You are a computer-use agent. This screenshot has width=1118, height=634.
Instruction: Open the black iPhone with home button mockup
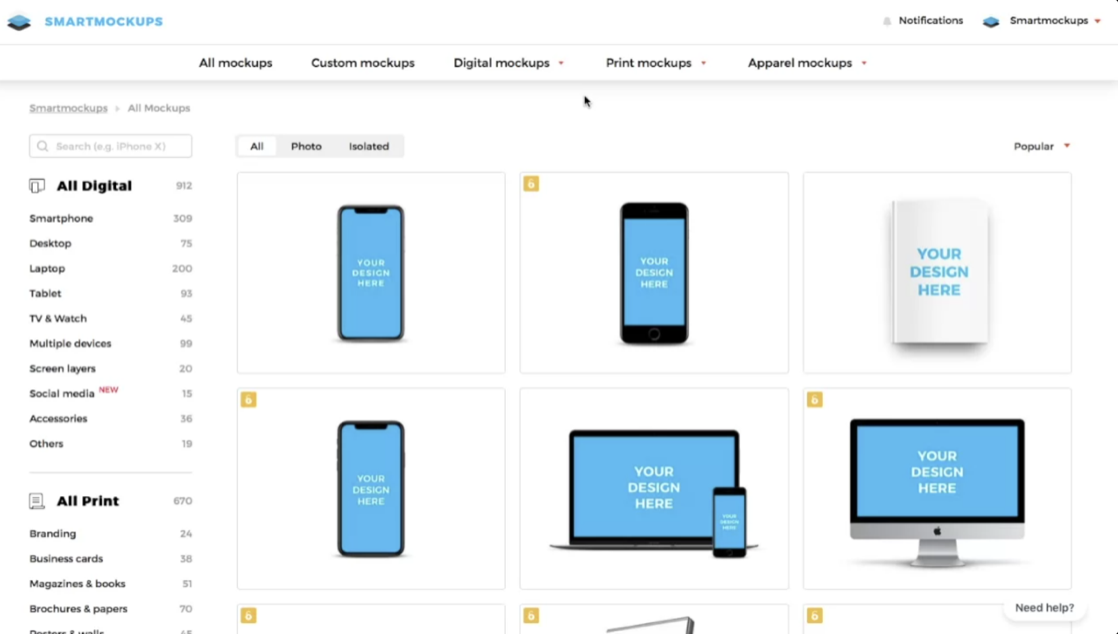coord(654,272)
